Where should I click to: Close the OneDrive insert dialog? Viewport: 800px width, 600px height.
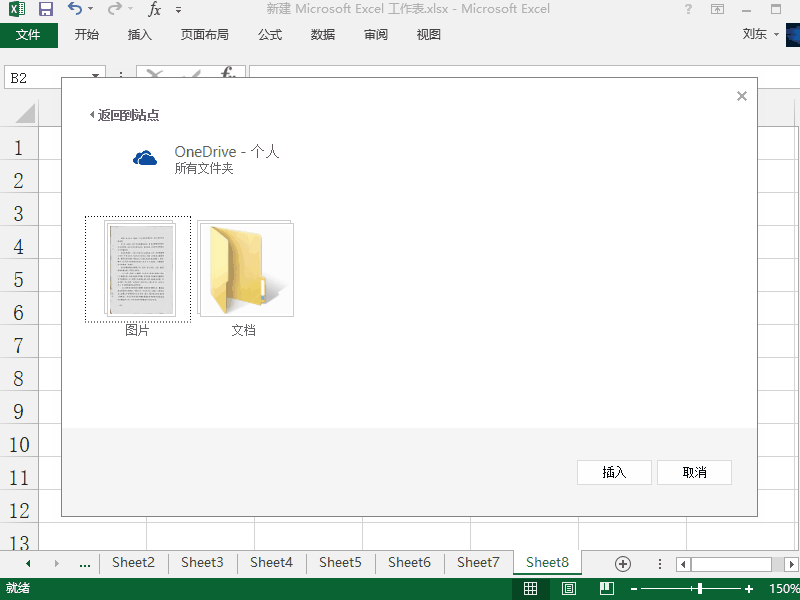tap(742, 96)
